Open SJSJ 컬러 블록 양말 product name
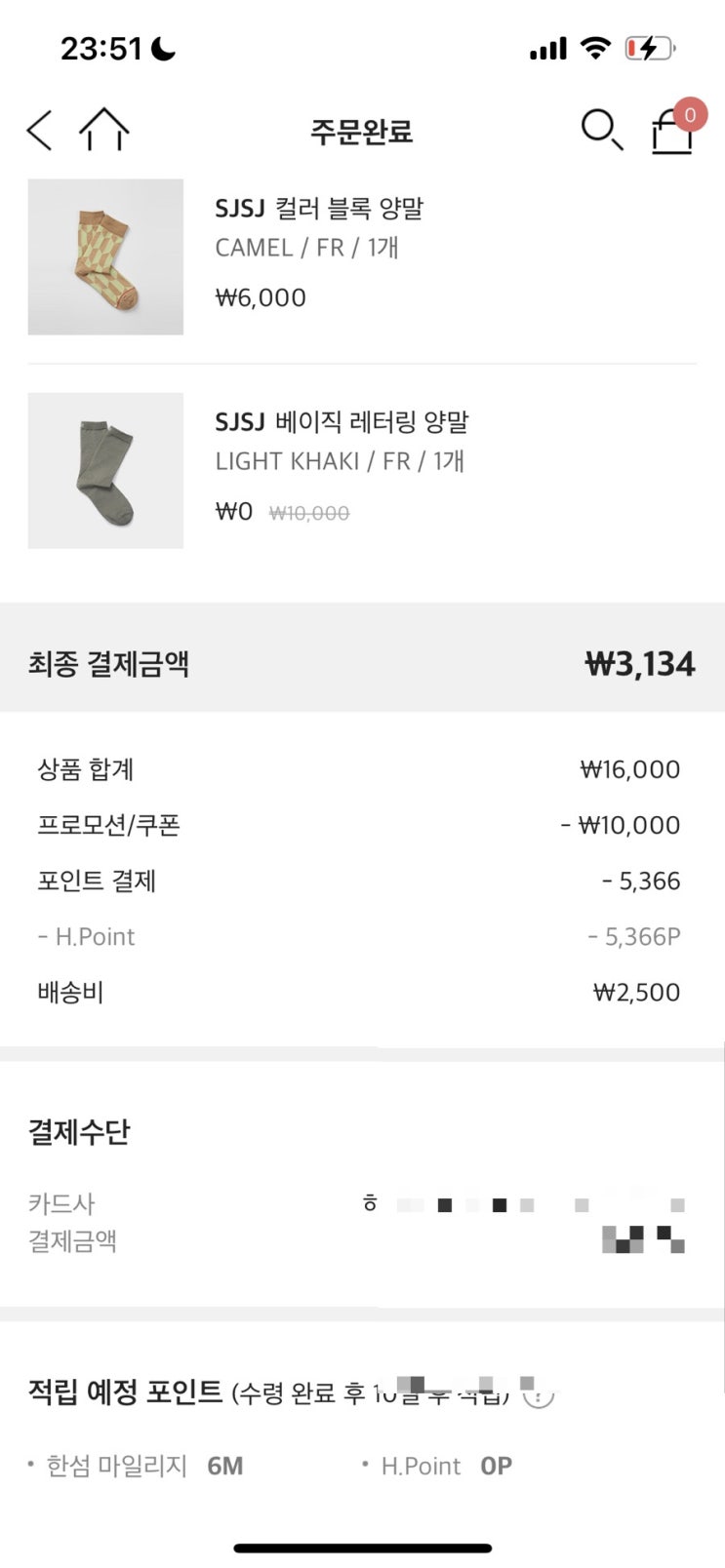The image size is (725, 1568). pyautogui.click(x=319, y=208)
